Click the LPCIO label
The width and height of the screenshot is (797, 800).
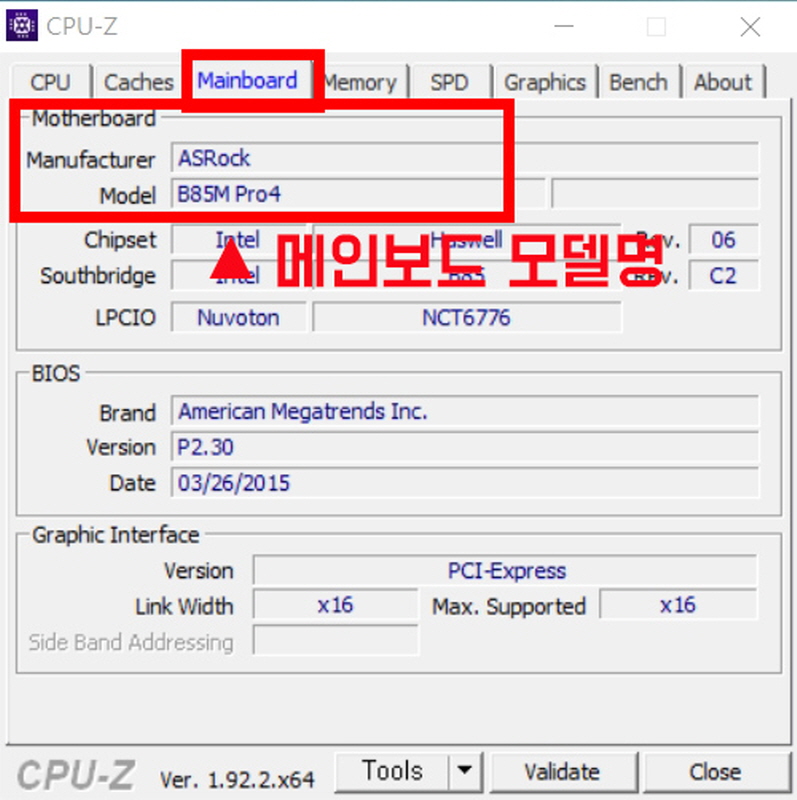(126, 318)
